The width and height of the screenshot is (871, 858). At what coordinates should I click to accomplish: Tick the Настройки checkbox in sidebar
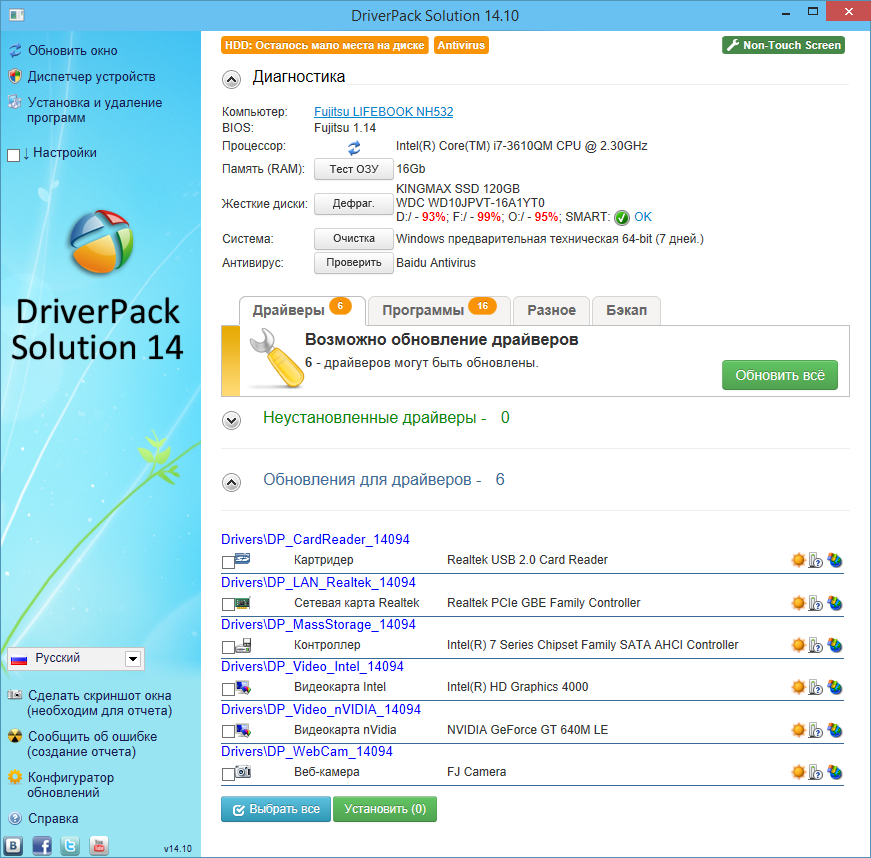click(13, 155)
